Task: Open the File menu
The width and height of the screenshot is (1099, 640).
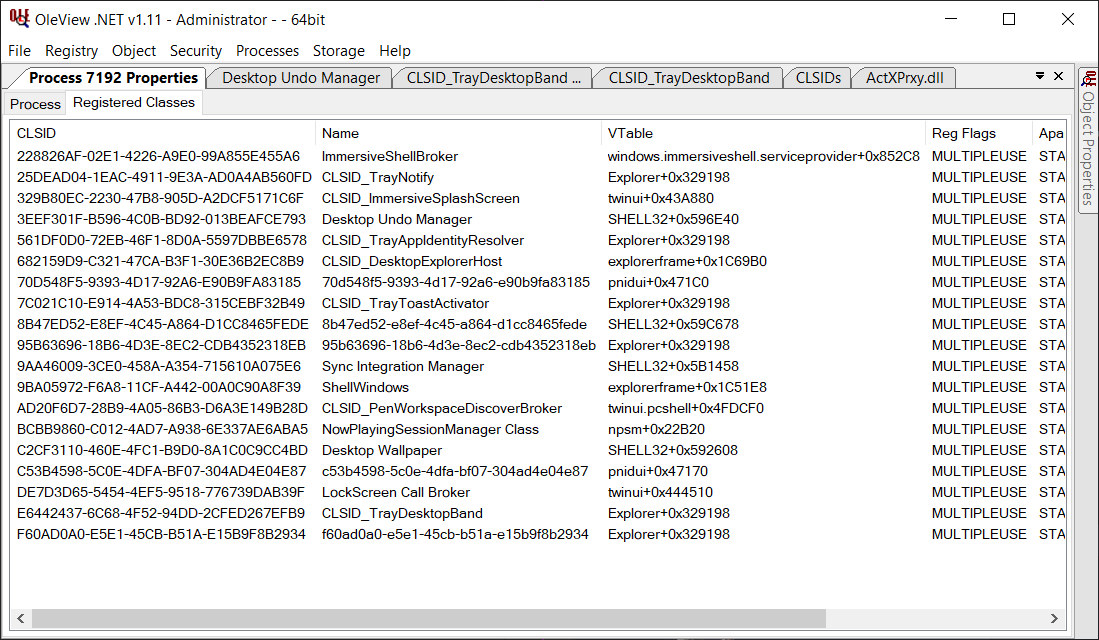Action: click(x=20, y=50)
